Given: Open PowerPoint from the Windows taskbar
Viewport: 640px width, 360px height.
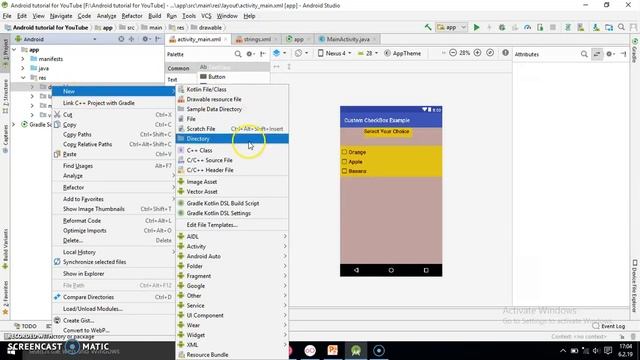Looking at the screenshot, I should click(333, 351).
